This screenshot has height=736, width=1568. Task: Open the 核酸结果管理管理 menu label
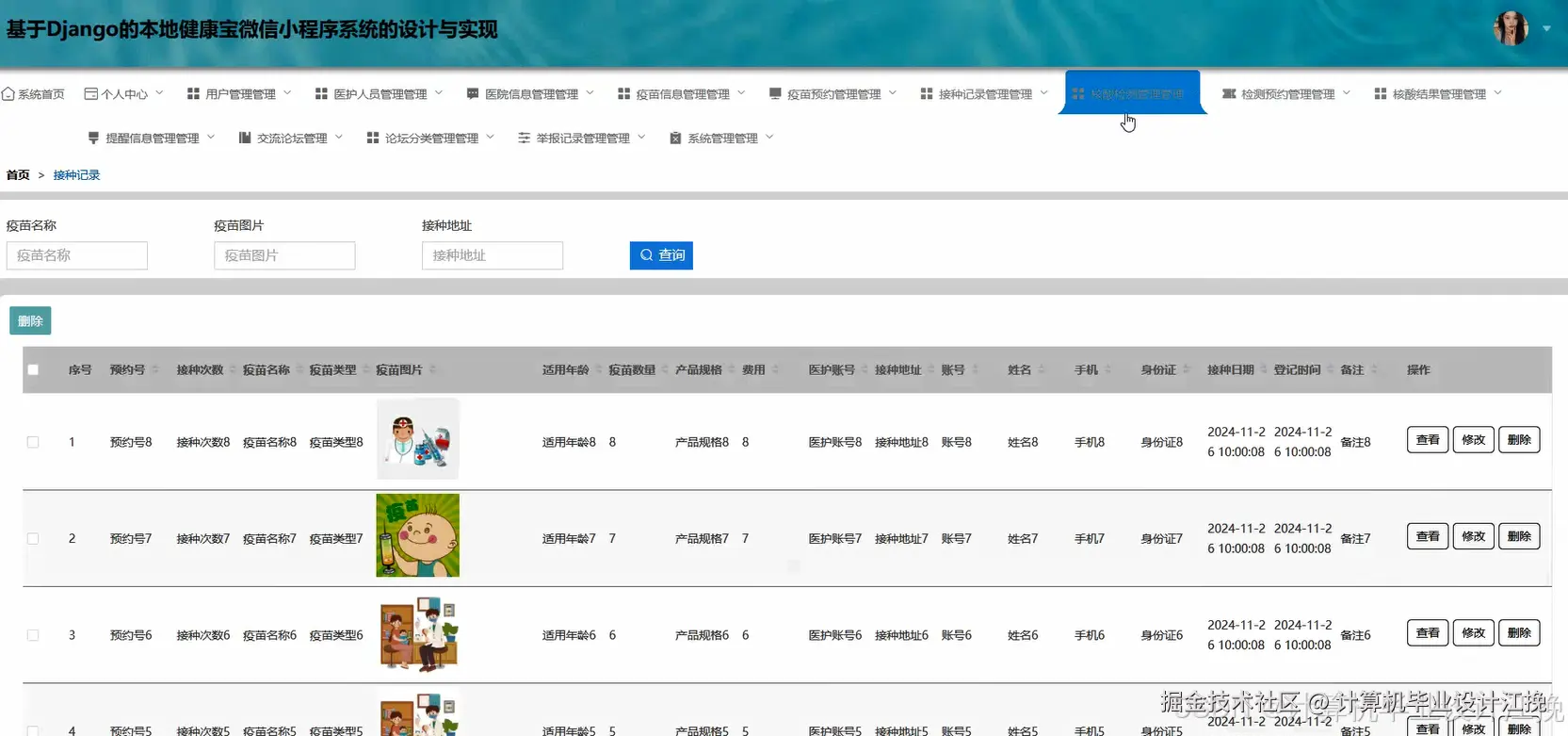click(1439, 94)
